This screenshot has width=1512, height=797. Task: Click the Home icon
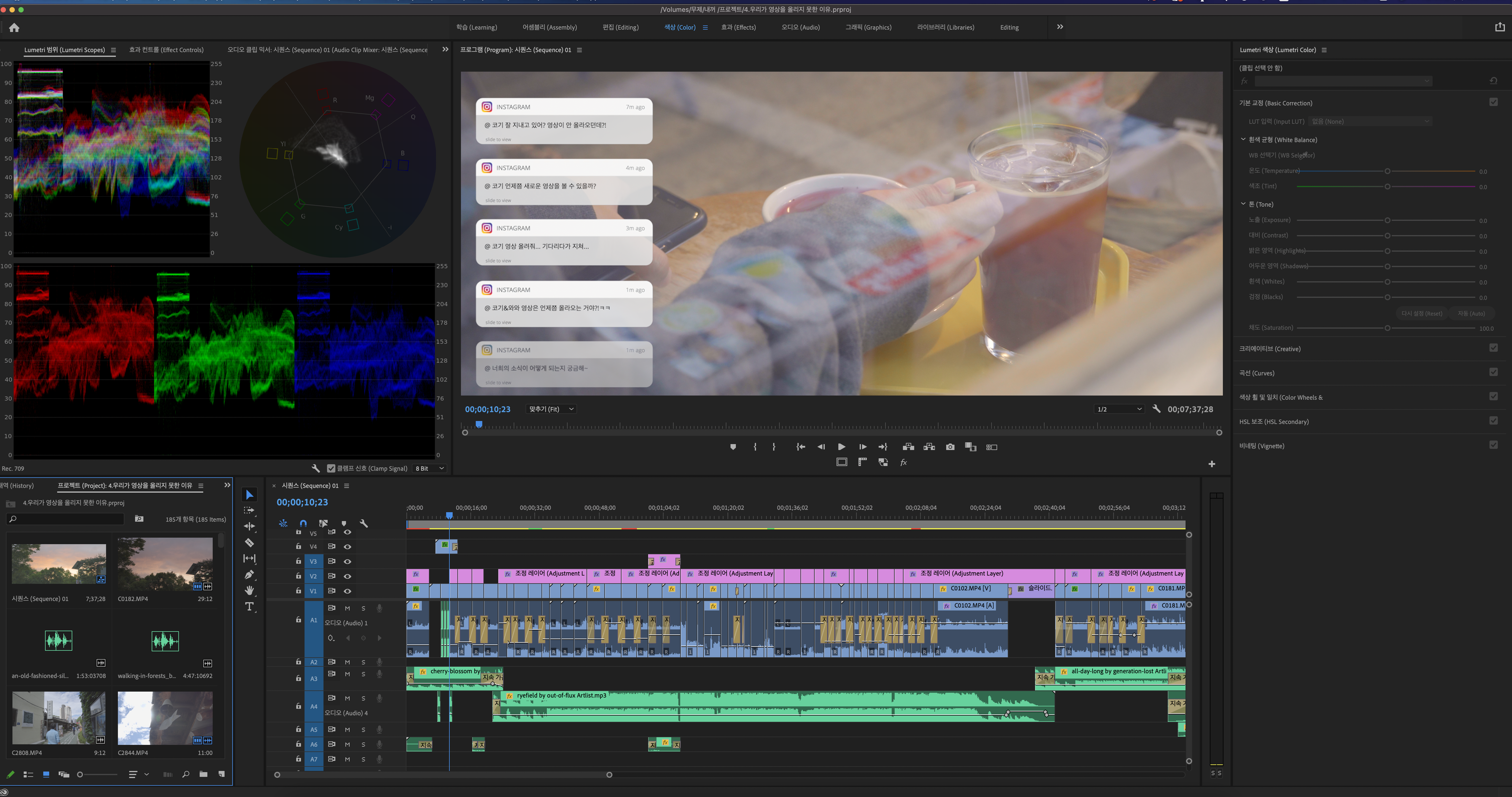14,28
